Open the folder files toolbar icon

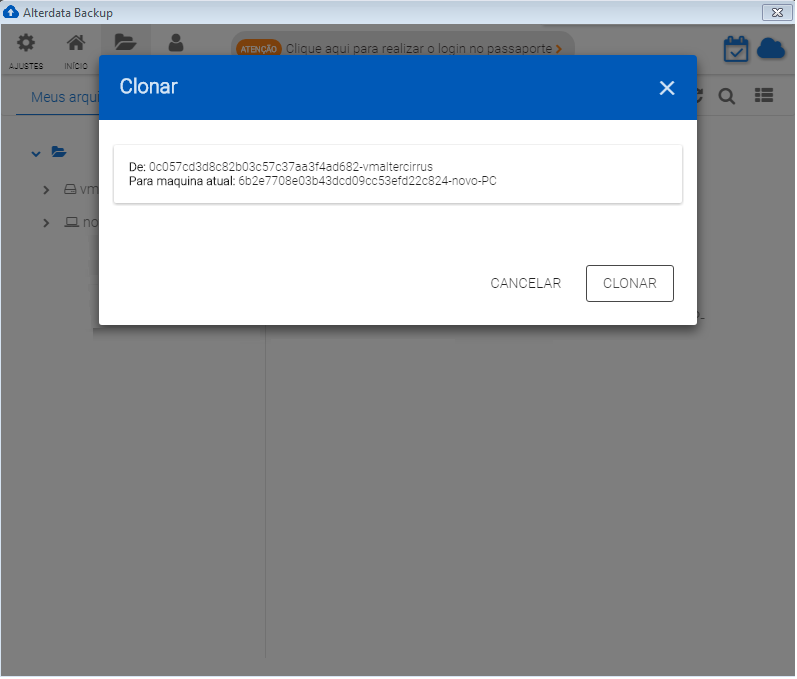[x=125, y=42]
